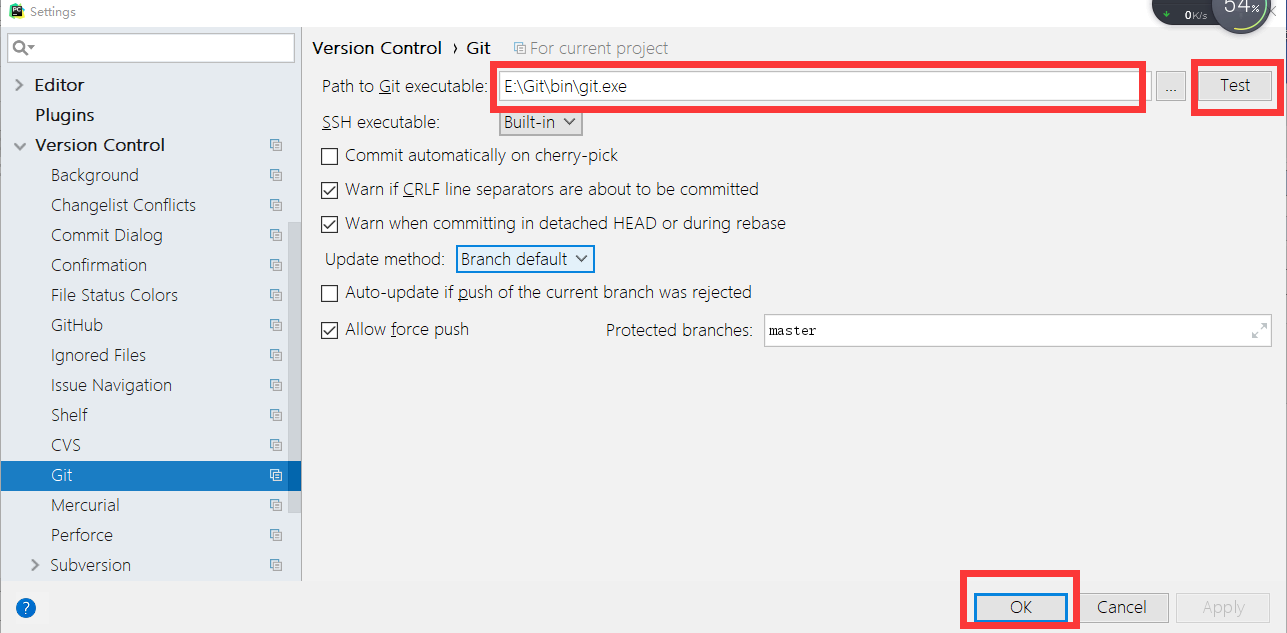Image resolution: width=1287 pixels, height=633 pixels.
Task: Click the project-level icon beside GitHub
Action: pyautogui.click(x=276, y=325)
